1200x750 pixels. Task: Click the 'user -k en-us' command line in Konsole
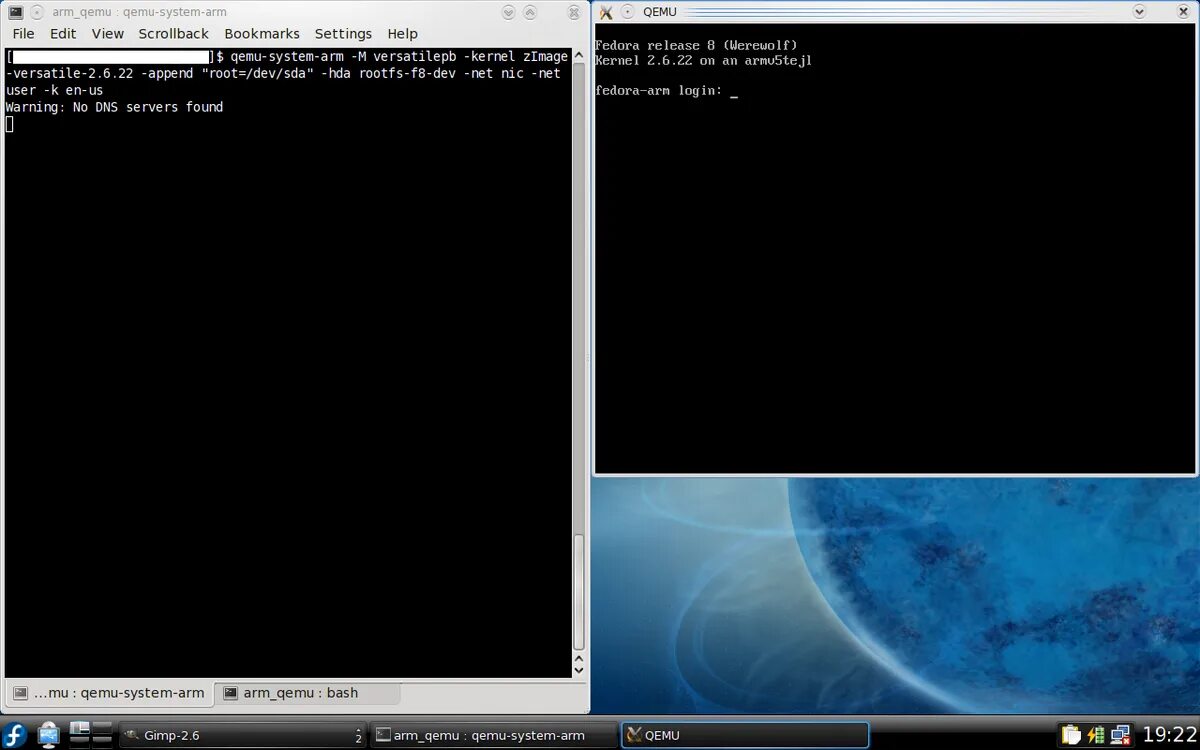pos(55,90)
